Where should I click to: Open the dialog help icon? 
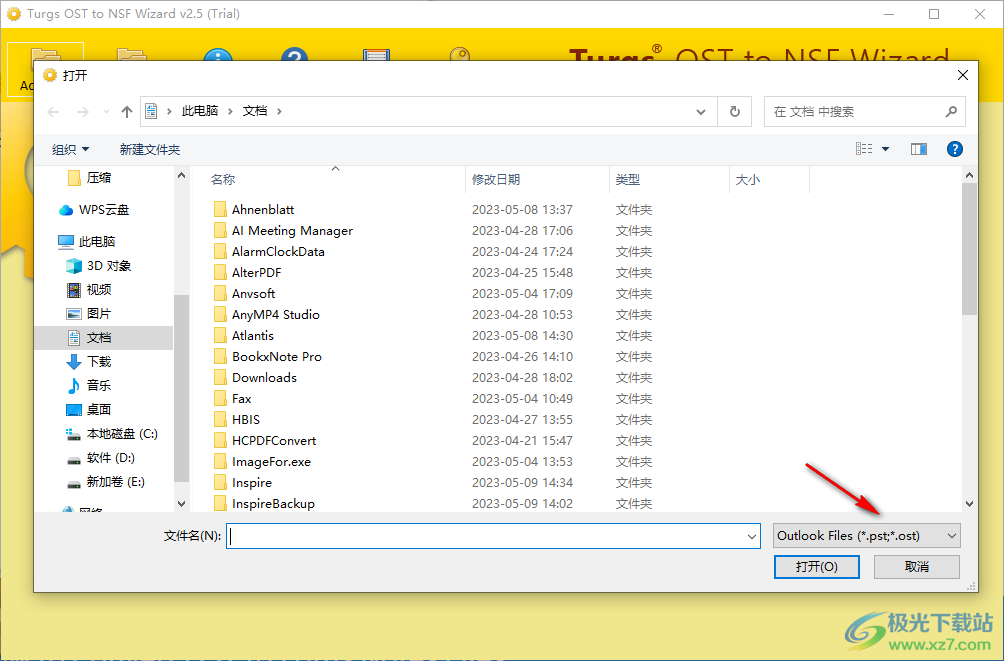[954, 149]
